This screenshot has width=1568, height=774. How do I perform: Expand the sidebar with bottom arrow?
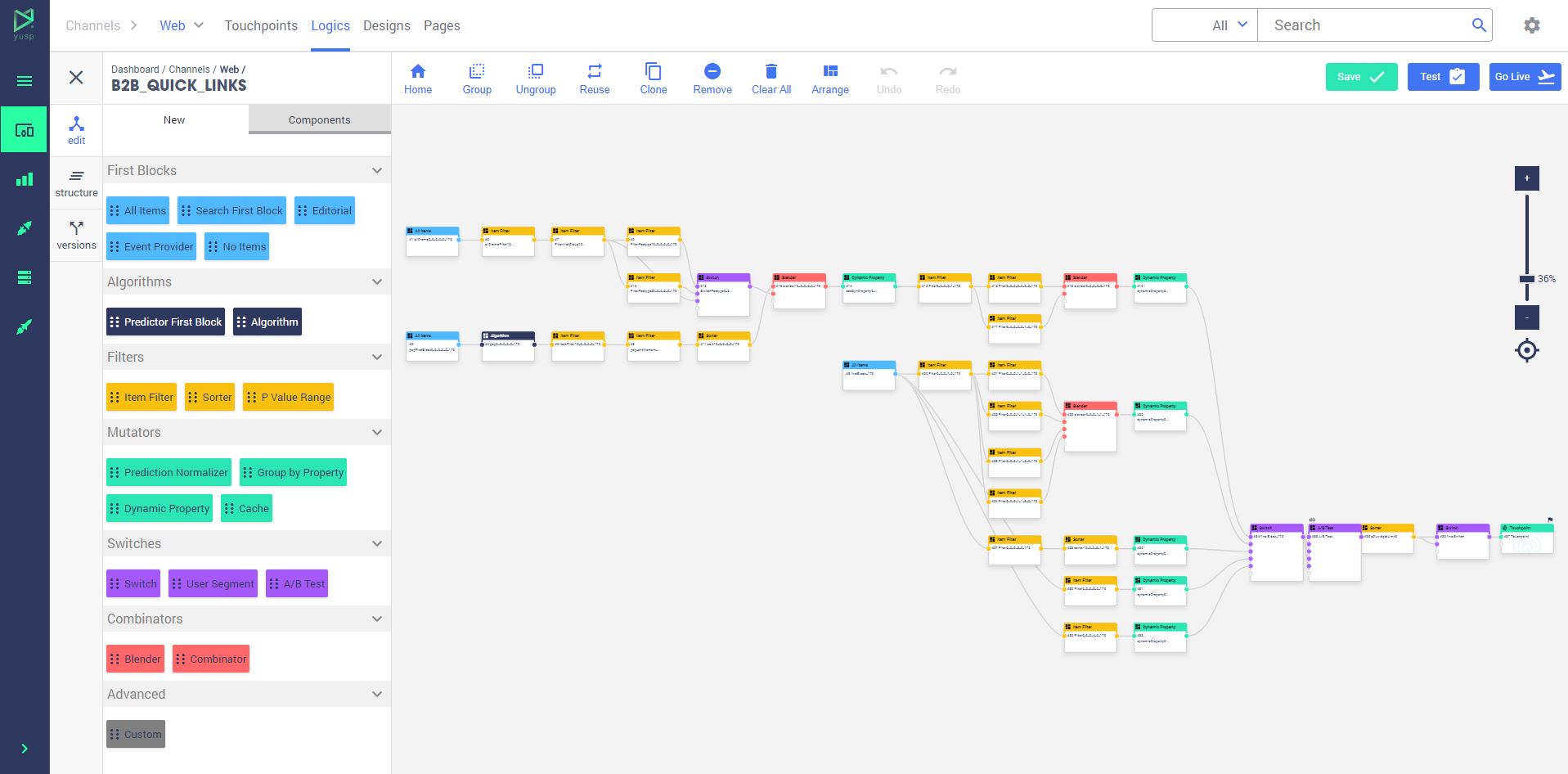click(x=25, y=749)
